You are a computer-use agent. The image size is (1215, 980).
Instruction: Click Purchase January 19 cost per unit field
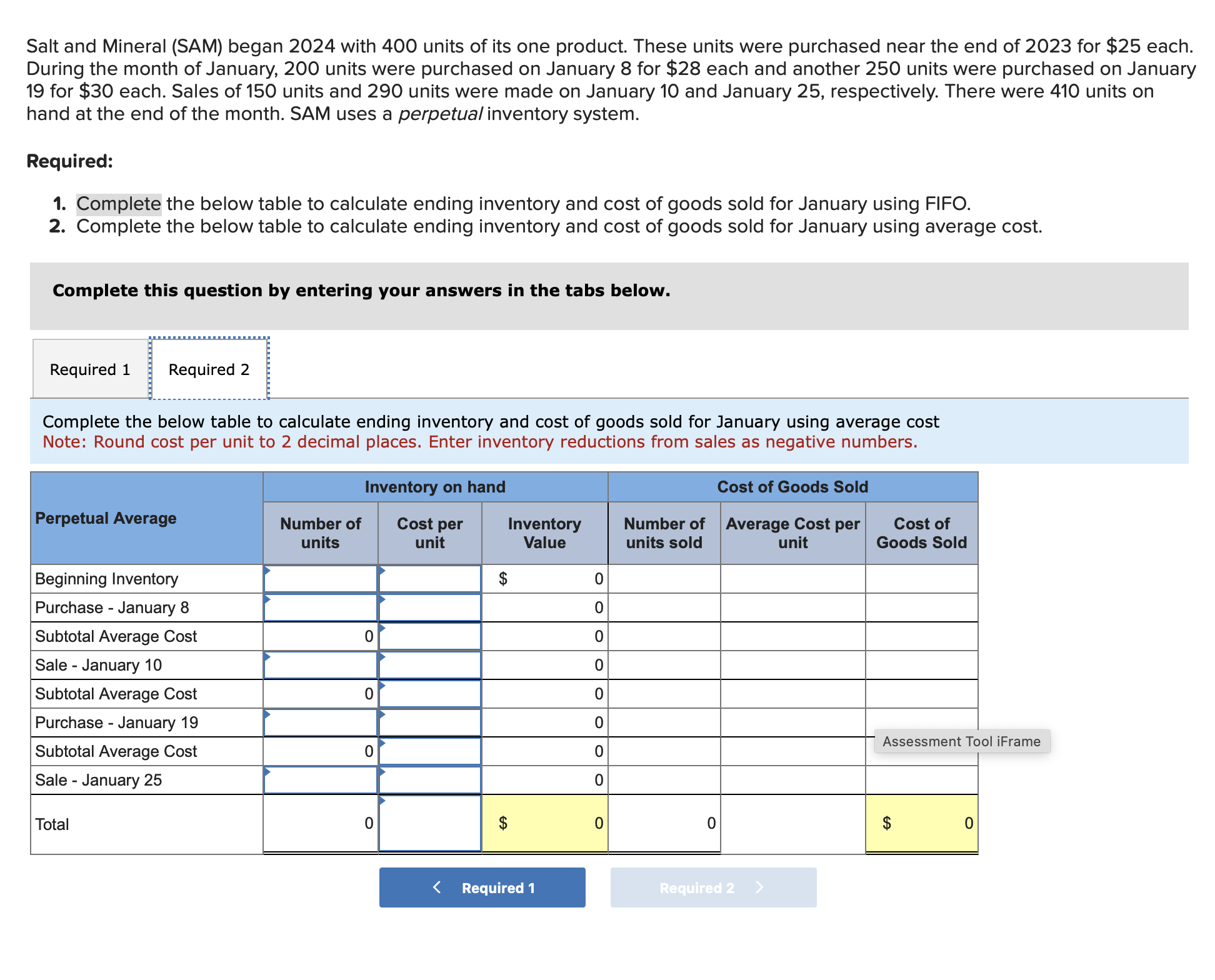(x=430, y=722)
